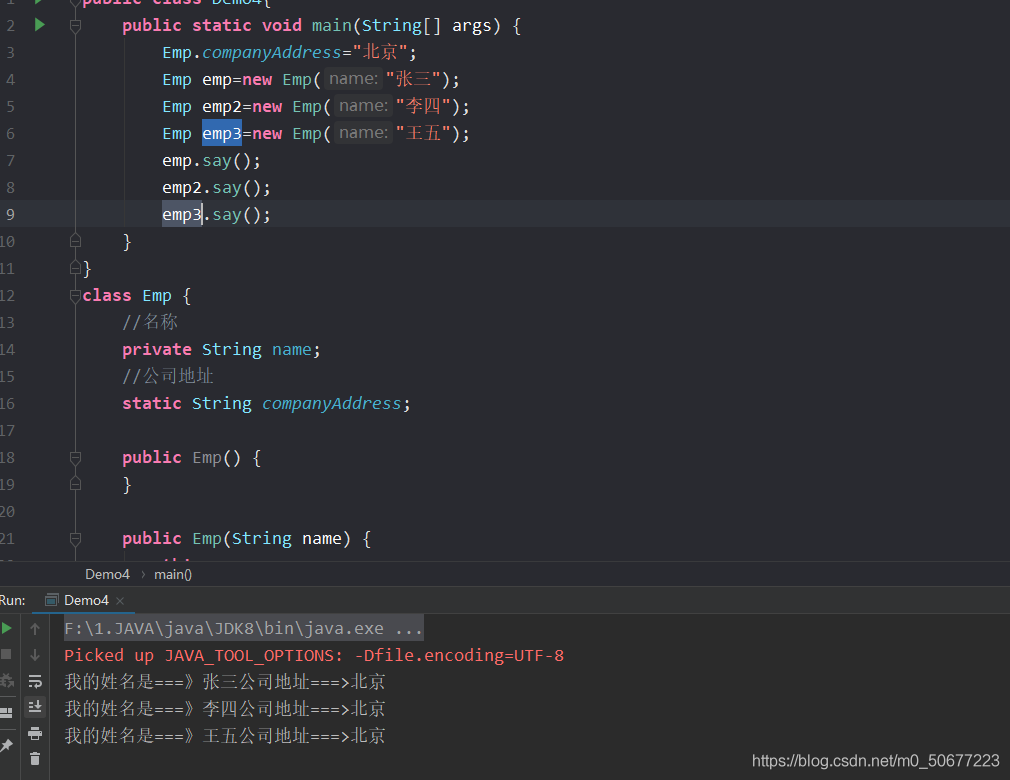Click the //名称 comment
The width and height of the screenshot is (1010, 780).
click(x=149, y=322)
